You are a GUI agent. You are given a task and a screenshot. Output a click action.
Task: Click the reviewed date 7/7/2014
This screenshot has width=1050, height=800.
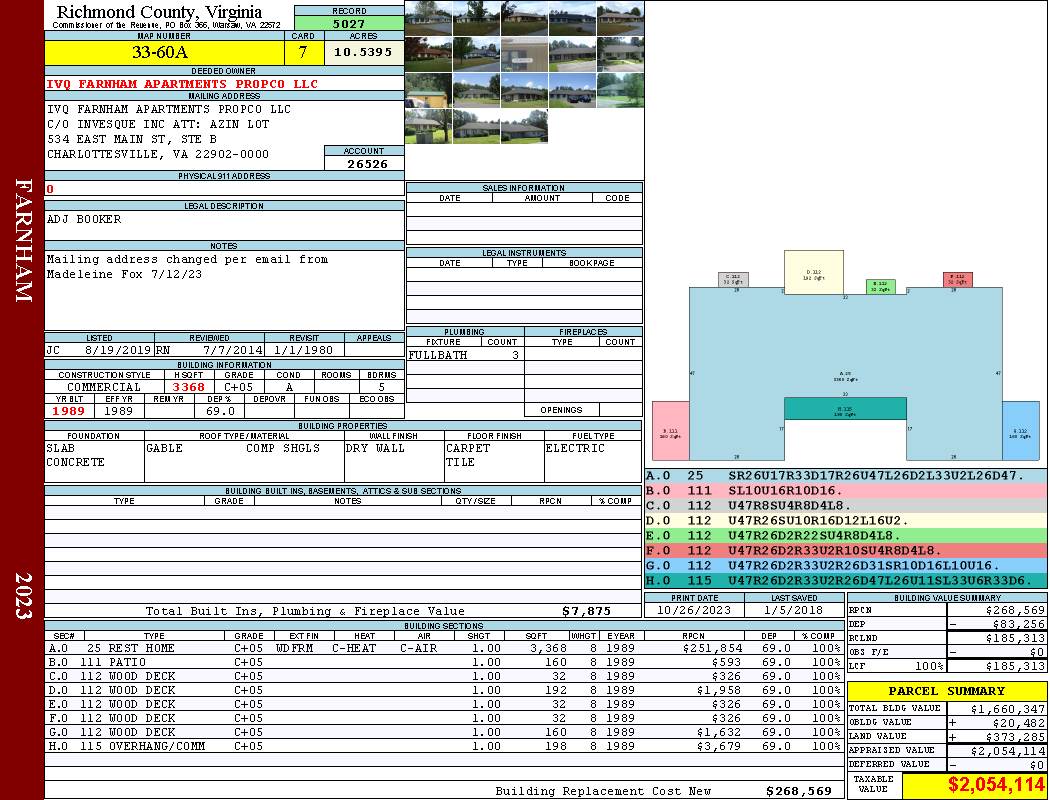click(233, 350)
